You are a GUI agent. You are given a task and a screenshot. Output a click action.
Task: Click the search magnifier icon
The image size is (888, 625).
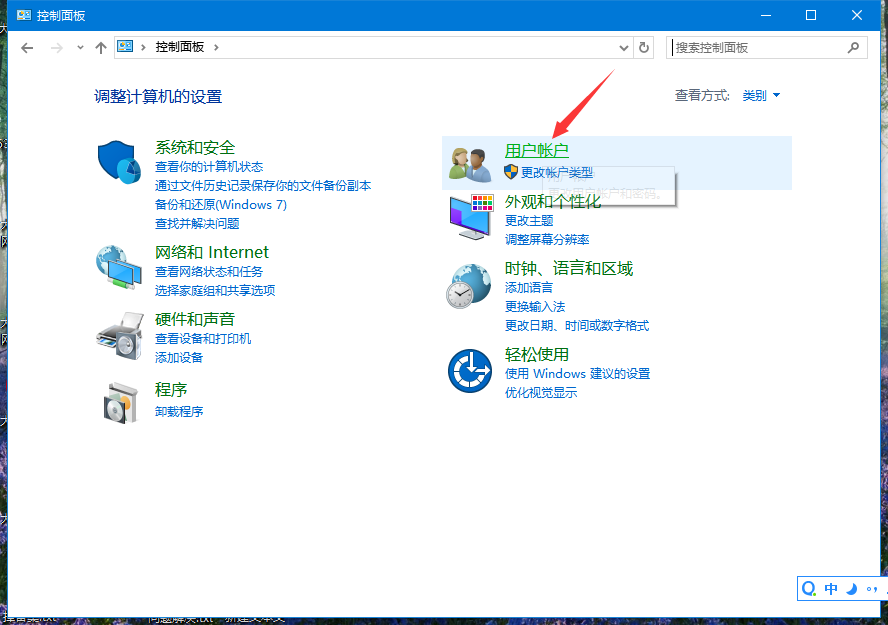pyautogui.click(x=853, y=48)
